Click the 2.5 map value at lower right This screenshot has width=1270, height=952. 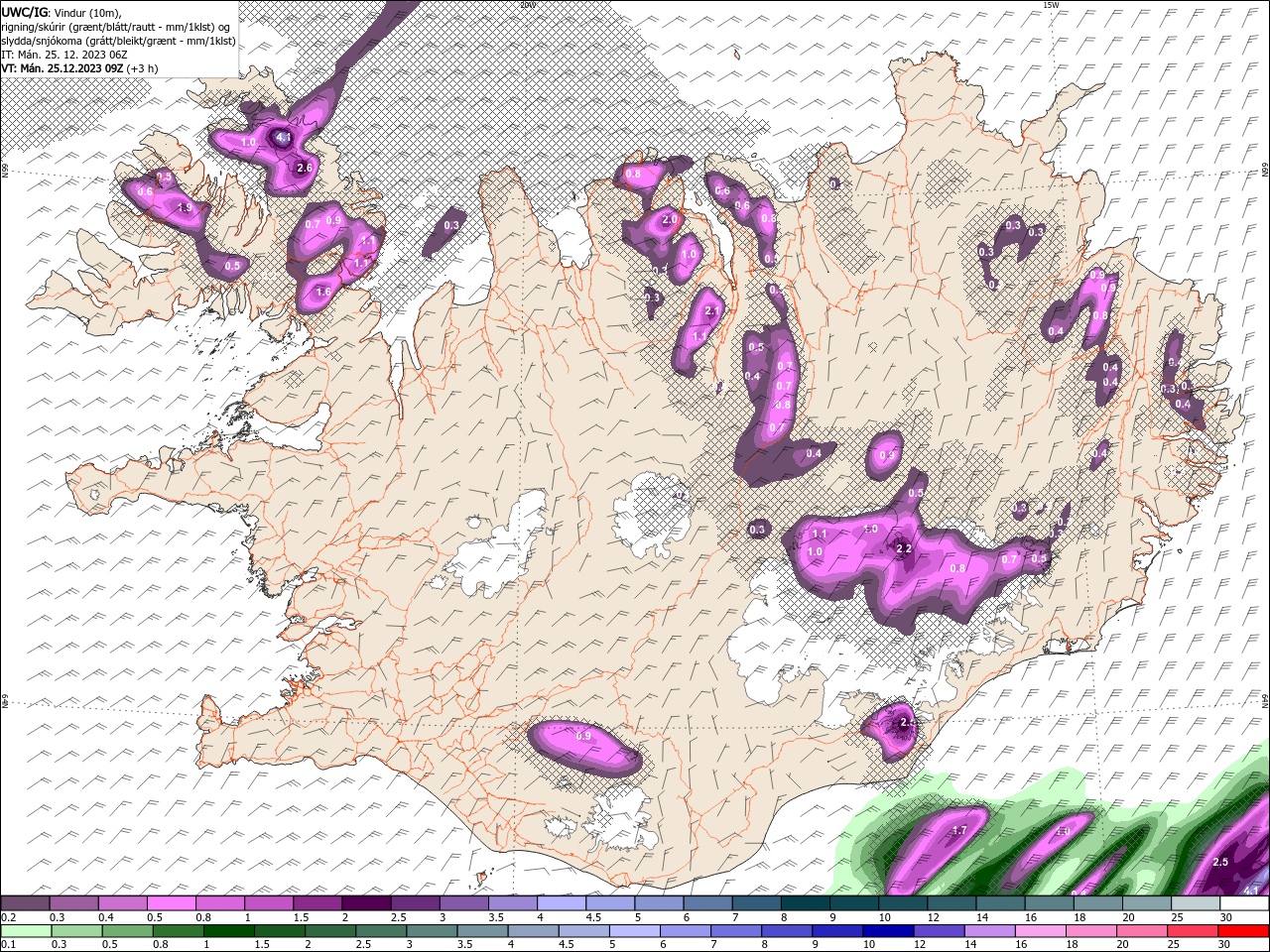pos(1220,862)
